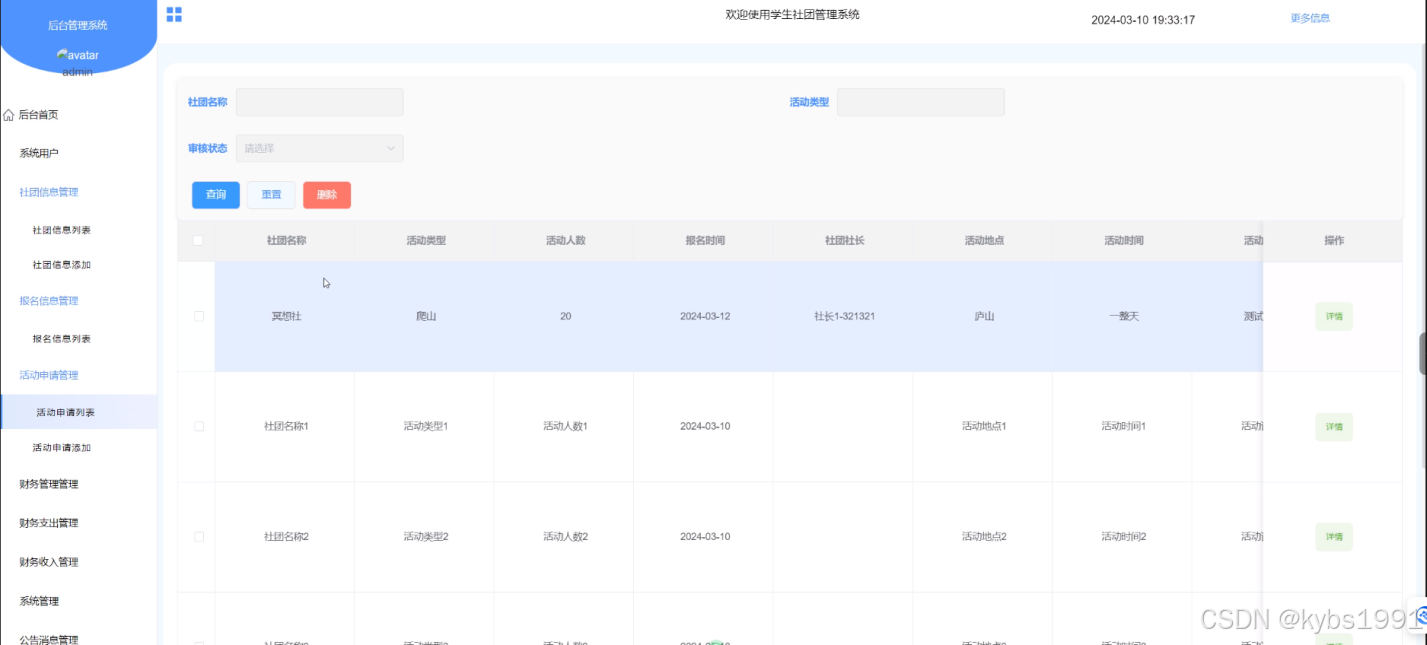Viewport: 1427px width, 645px height.
Task: Click the 2024-03-10 19:33:17 timestamp
Action: (x=1143, y=20)
